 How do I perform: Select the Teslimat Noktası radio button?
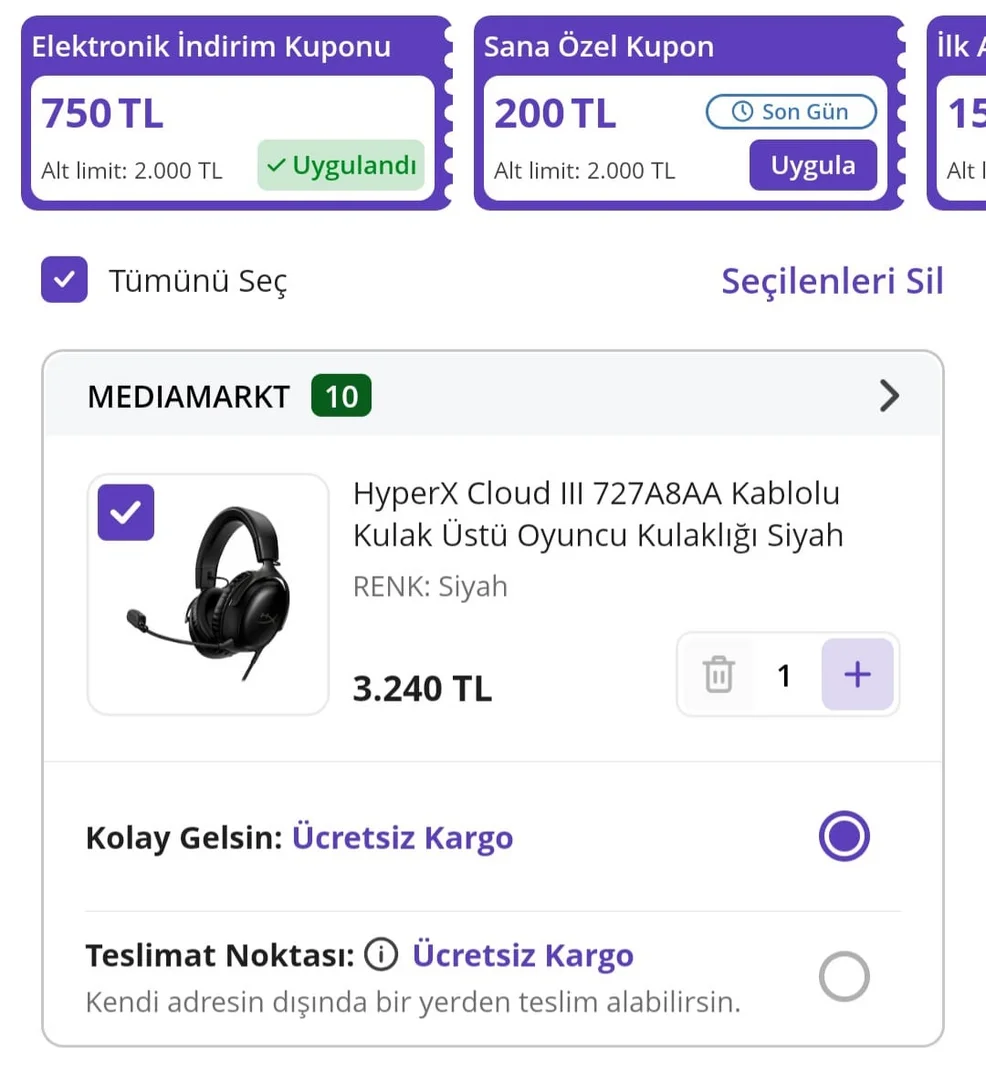[844, 976]
